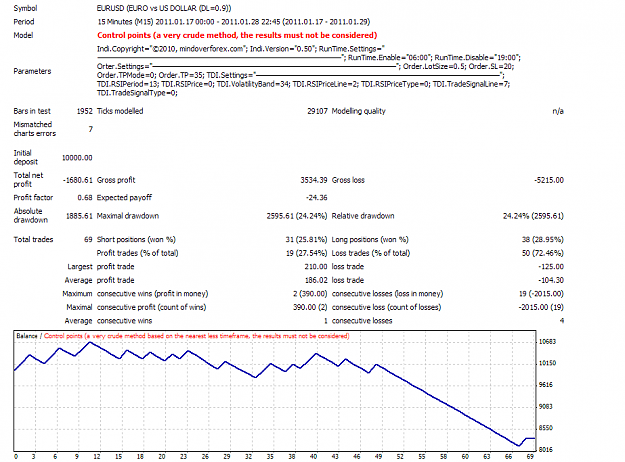Viewport: 625px width, 462px height.
Task: Click the red Control points model warning
Action: coord(237,35)
